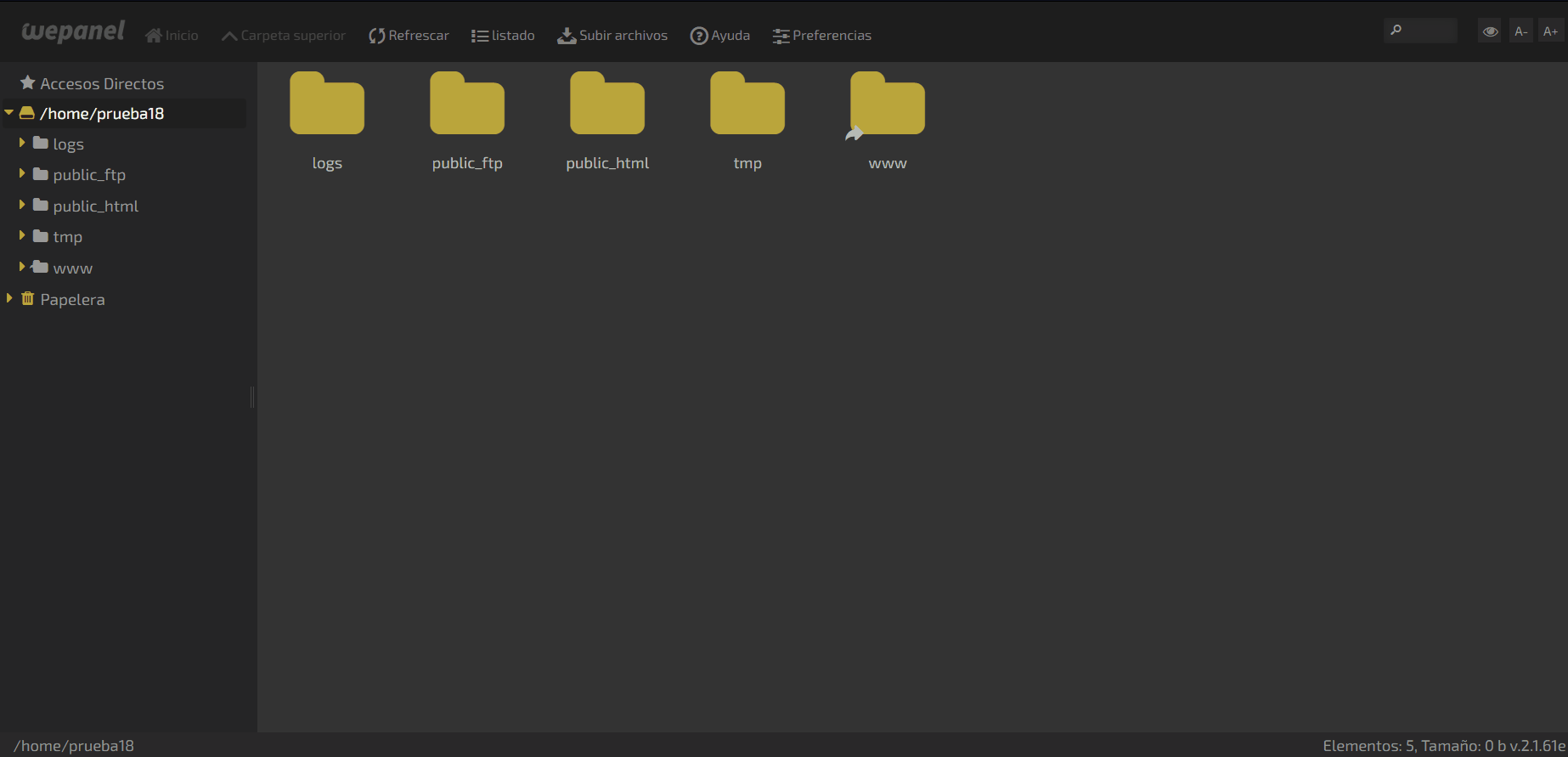Decrease font size with A- button
Image resolution: width=1568 pixels, height=757 pixels.
tap(1521, 31)
